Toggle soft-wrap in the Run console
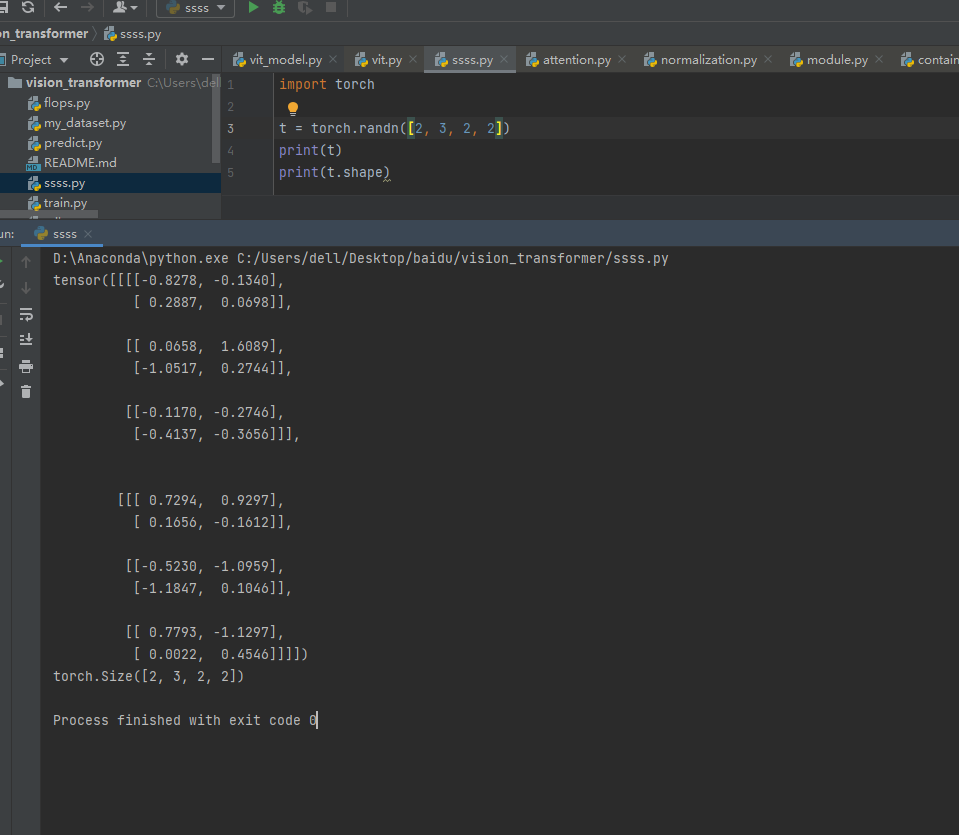Viewport: 959px width, 835px height. tap(26, 314)
